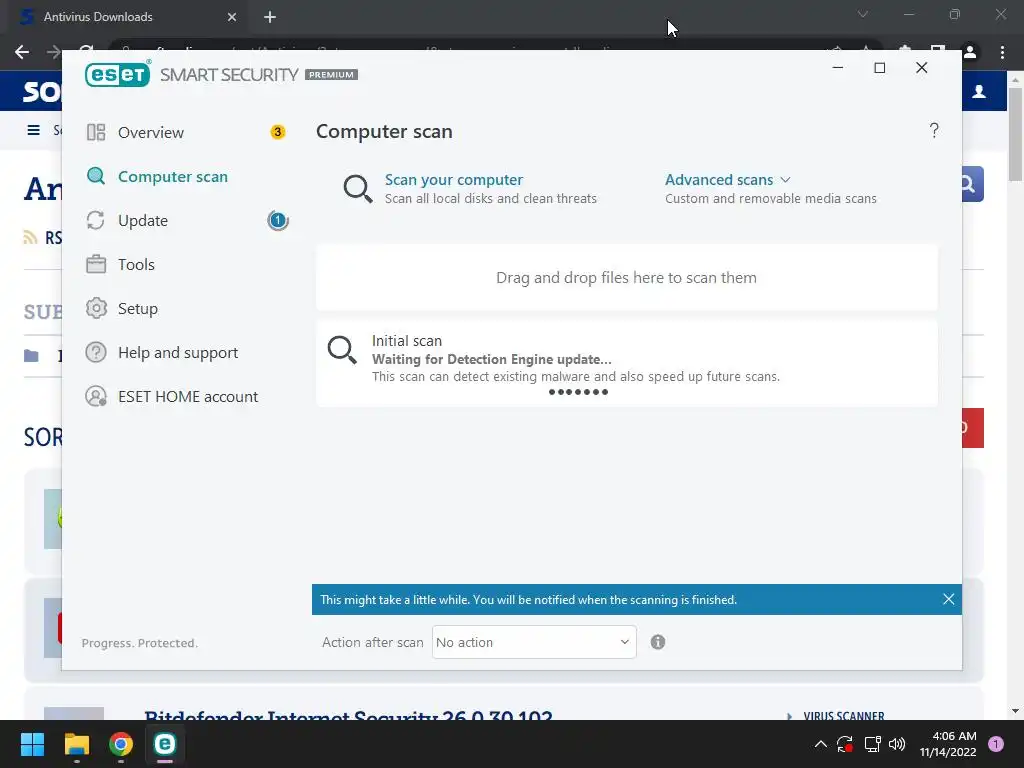The width and height of the screenshot is (1024, 768).
Task: Open the clock showing 4:06 AM
Action: pos(948,744)
